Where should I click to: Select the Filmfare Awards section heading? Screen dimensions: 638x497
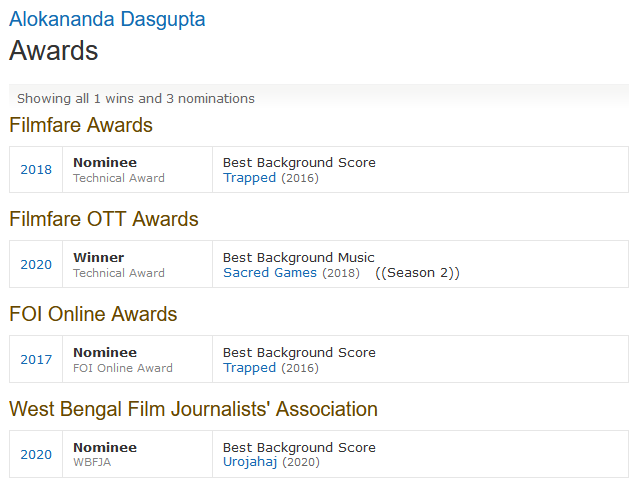coord(81,125)
